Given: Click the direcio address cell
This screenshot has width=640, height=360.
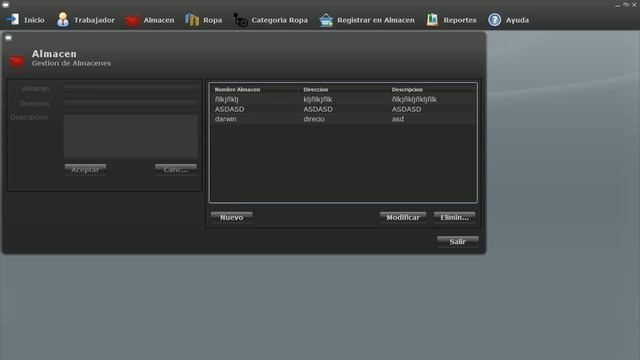Looking at the screenshot, I should 314,119.
